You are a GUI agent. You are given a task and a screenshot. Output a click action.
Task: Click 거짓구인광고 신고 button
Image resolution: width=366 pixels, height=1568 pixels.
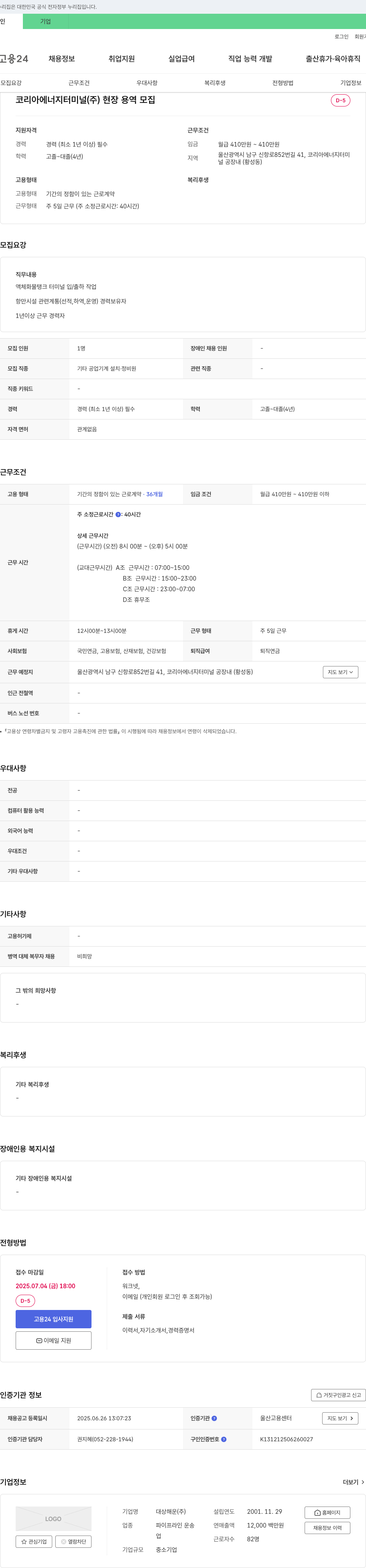pyautogui.click(x=339, y=1395)
